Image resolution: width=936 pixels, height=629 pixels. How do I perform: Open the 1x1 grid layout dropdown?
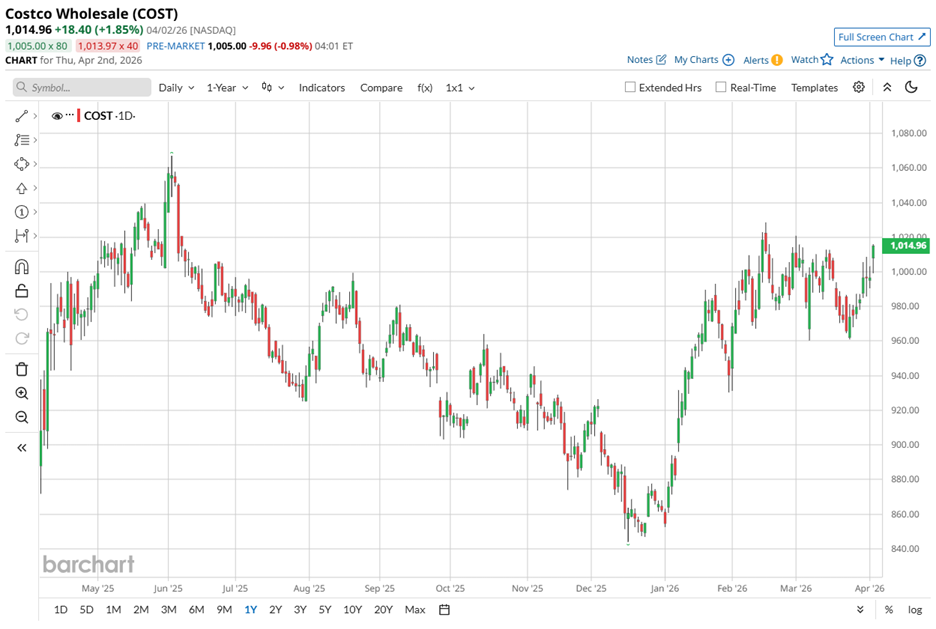[x=460, y=88]
